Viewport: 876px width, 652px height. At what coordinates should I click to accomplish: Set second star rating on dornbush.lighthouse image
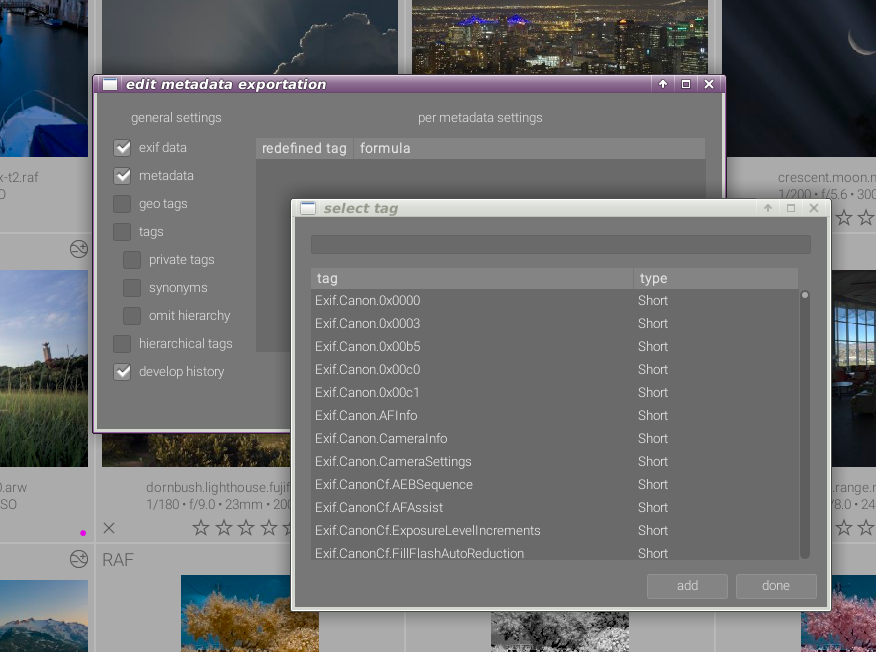[x=223, y=527]
